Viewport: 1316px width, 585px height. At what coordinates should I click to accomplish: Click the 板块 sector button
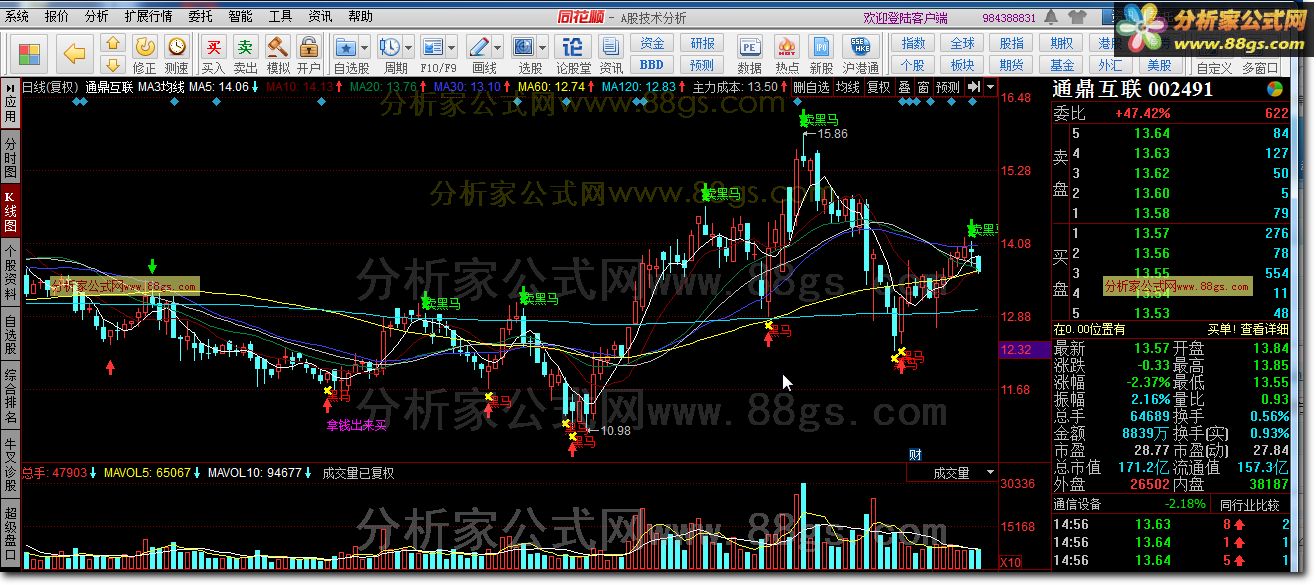[962, 65]
